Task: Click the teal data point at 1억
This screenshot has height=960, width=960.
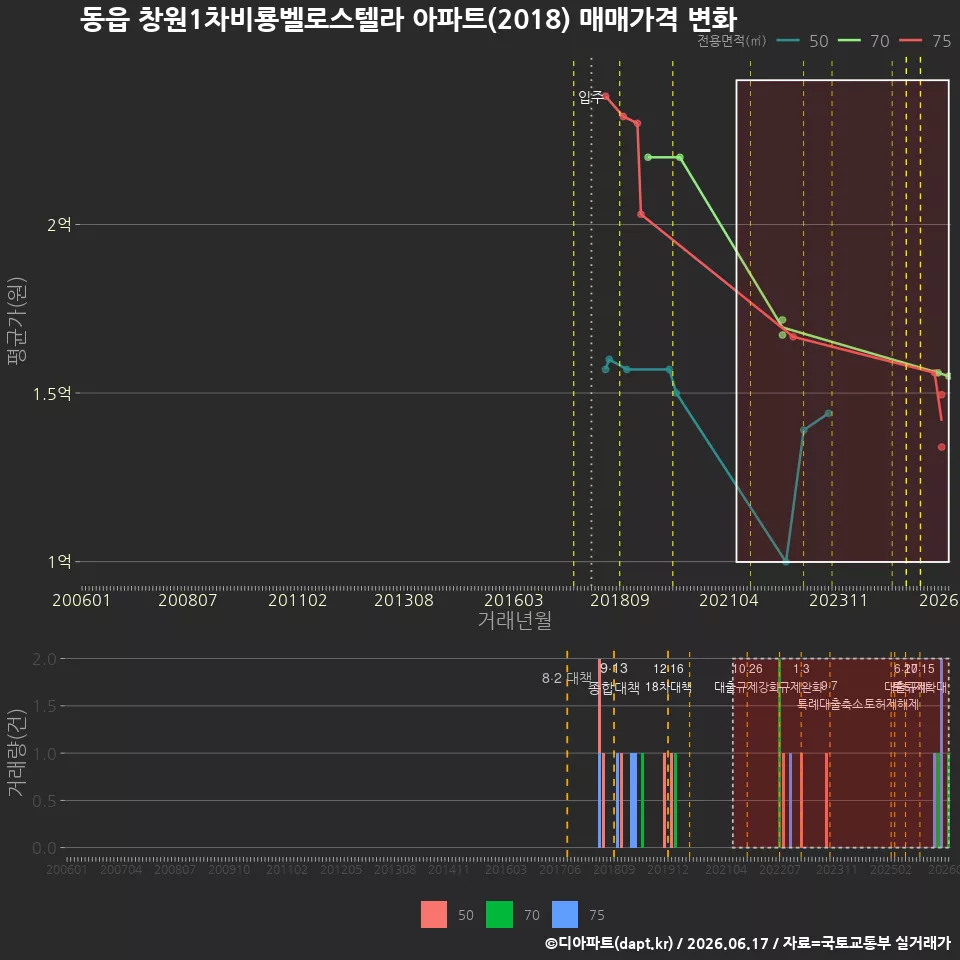Action: click(786, 561)
